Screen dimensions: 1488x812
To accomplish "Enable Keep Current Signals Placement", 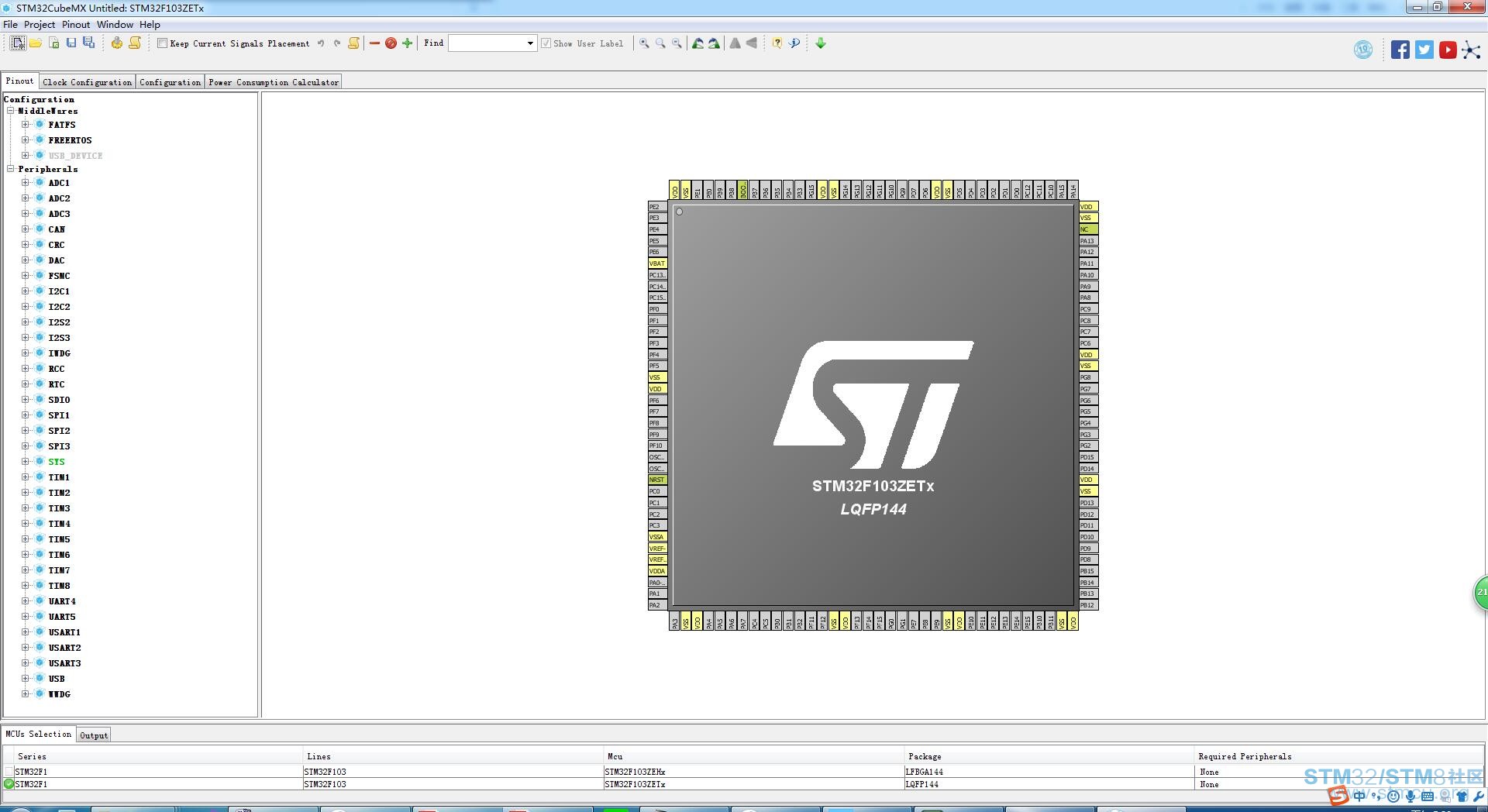I will pos(162,43).
